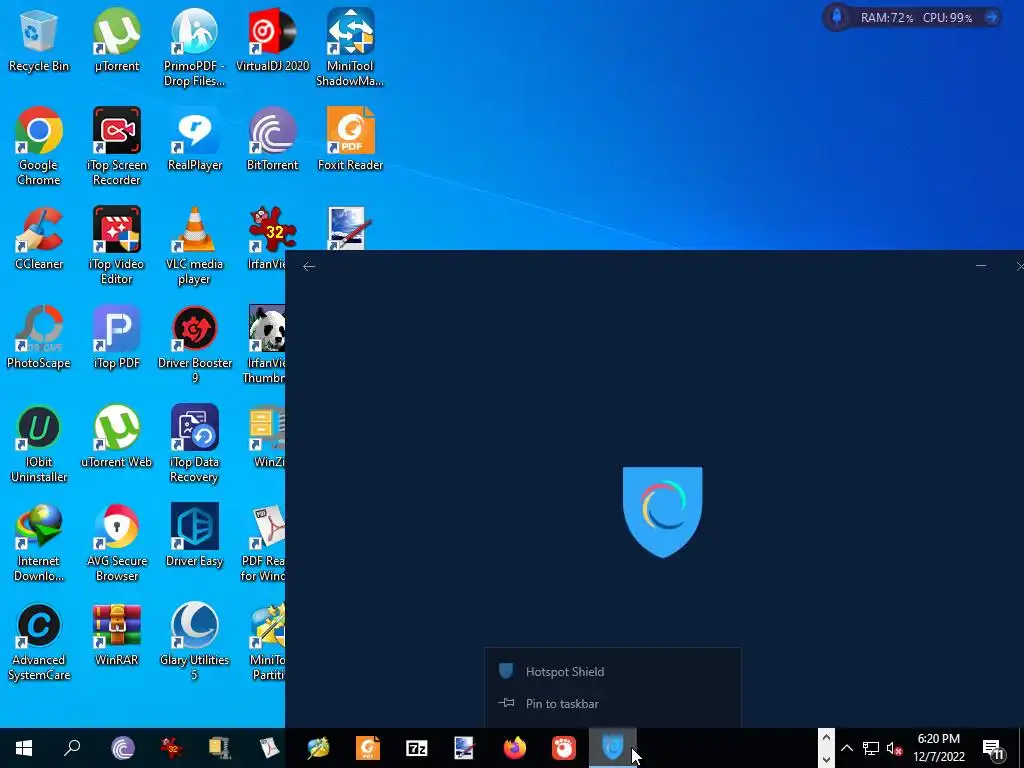Show hidden system tray icons chevron
The height and width of the screenshot is (768, 1024).
pos(846,748)
